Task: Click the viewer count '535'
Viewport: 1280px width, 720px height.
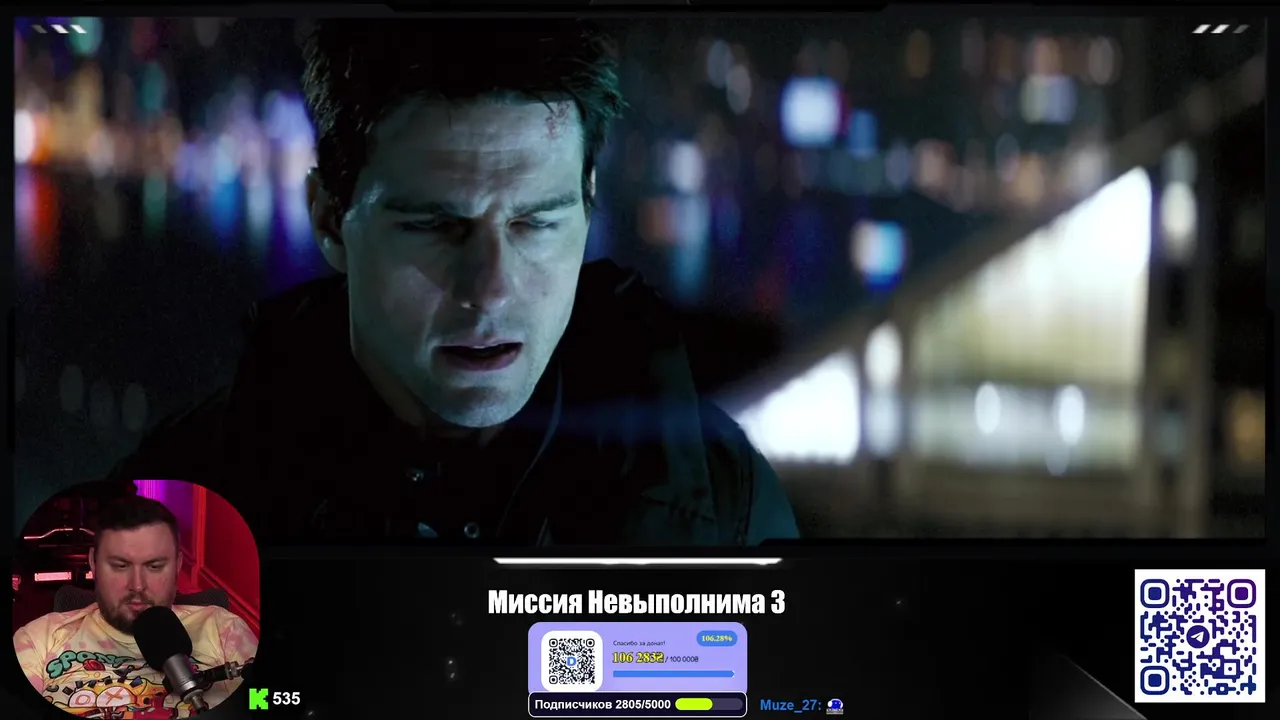Action: click(286, 699)
